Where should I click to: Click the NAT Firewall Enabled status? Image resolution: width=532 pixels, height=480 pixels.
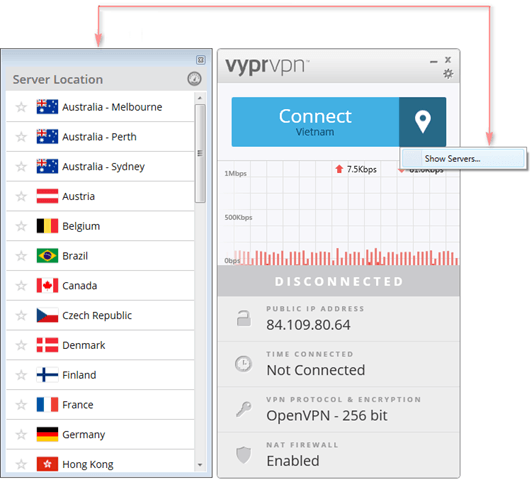pyautogui.click(x=293, y=461)
